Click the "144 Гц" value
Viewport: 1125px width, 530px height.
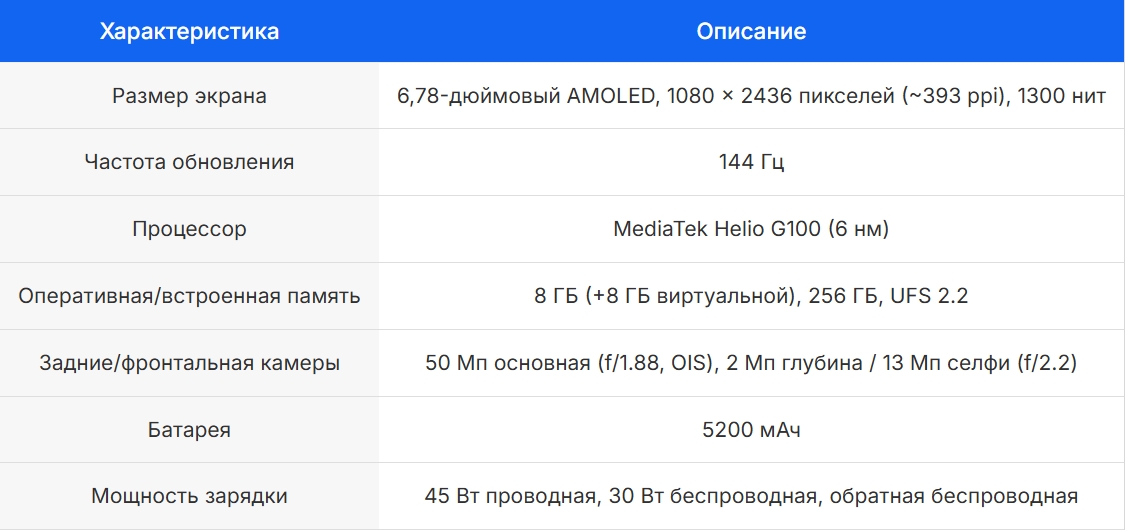751,162
